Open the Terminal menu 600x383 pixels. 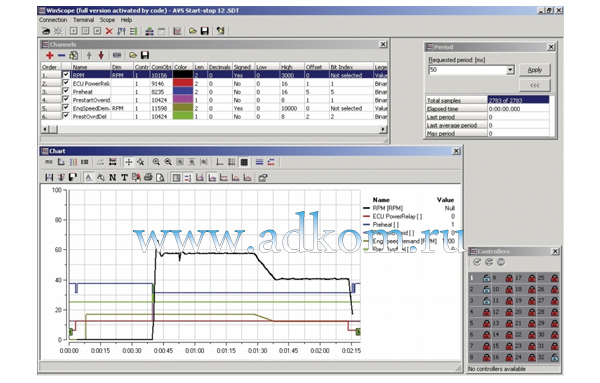pyautogui.click(x=83, y=20)
